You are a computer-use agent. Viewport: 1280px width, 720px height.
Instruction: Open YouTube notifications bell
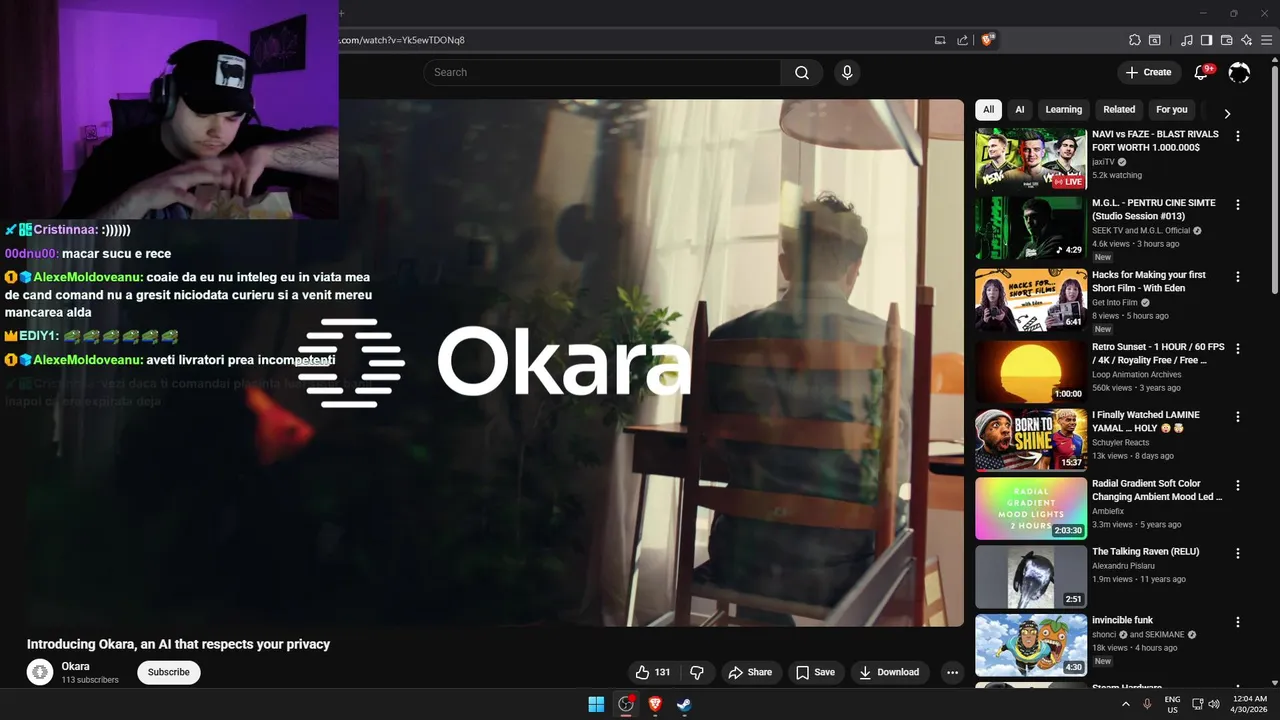coord(1202,72)
